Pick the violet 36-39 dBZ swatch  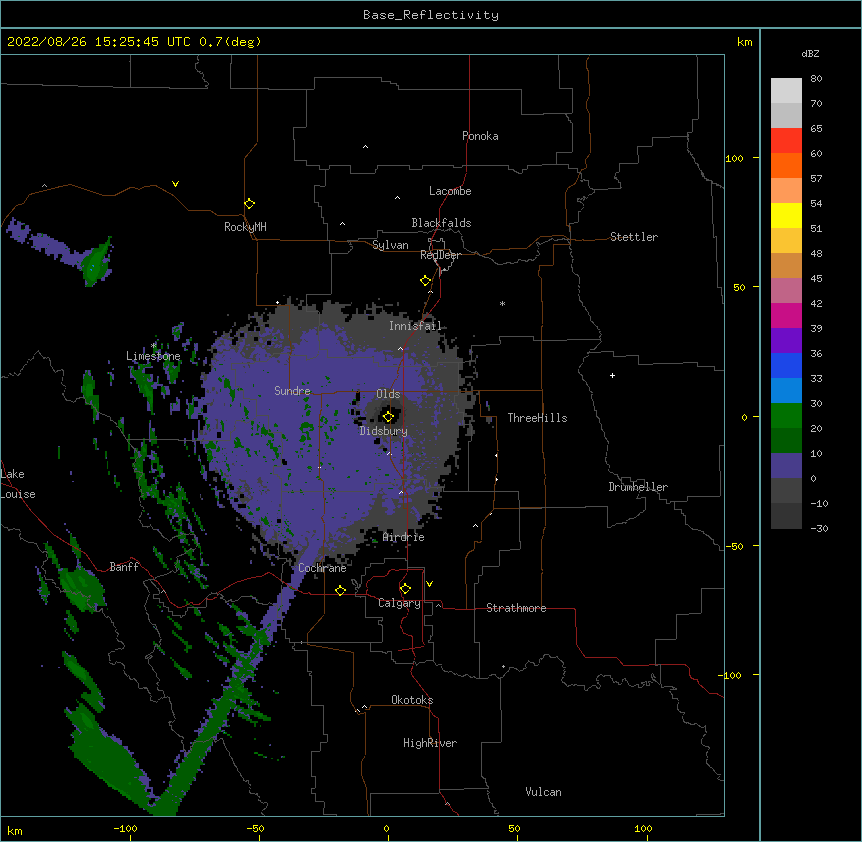coord(786,340)
